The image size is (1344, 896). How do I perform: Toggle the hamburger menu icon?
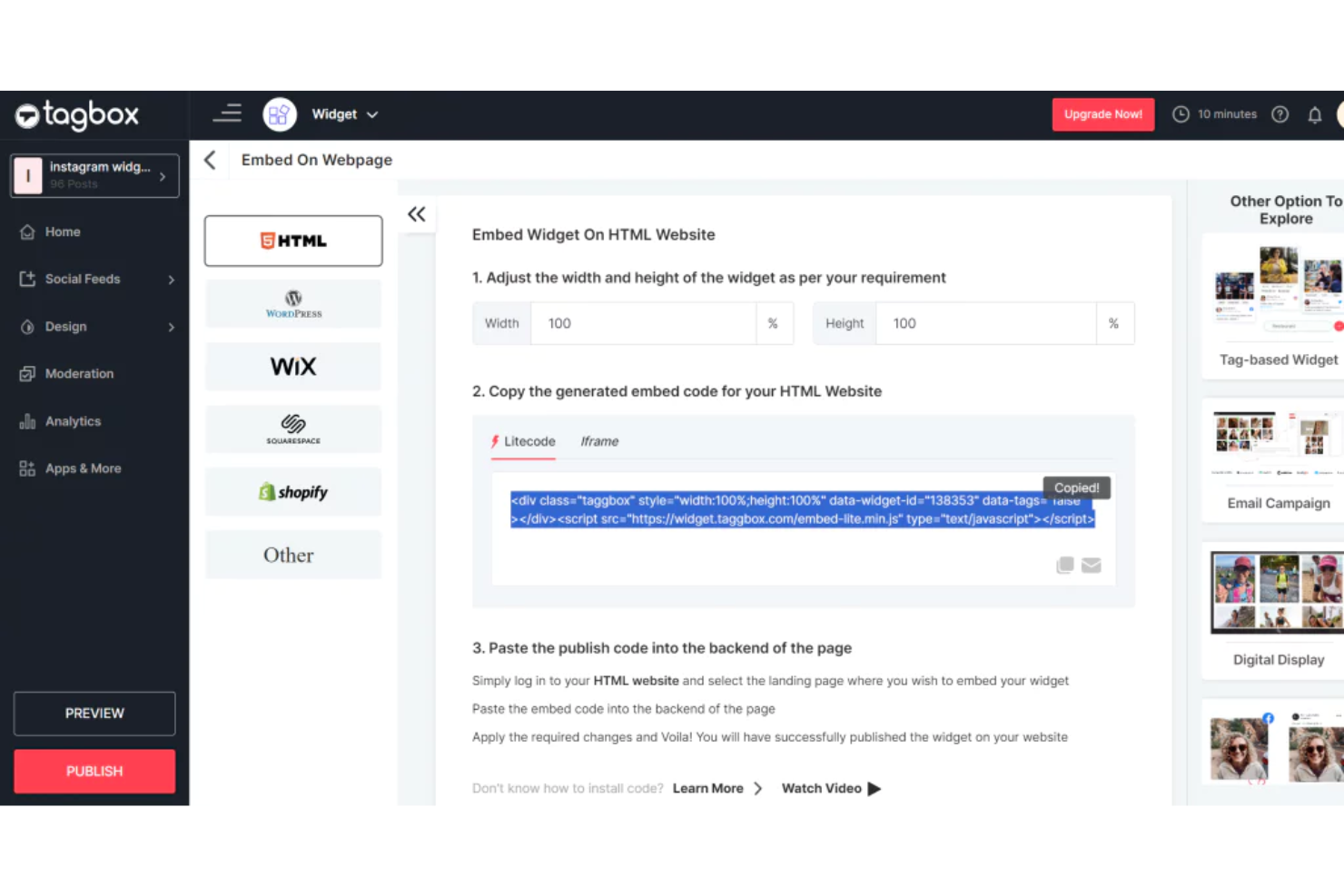[227, 113]
